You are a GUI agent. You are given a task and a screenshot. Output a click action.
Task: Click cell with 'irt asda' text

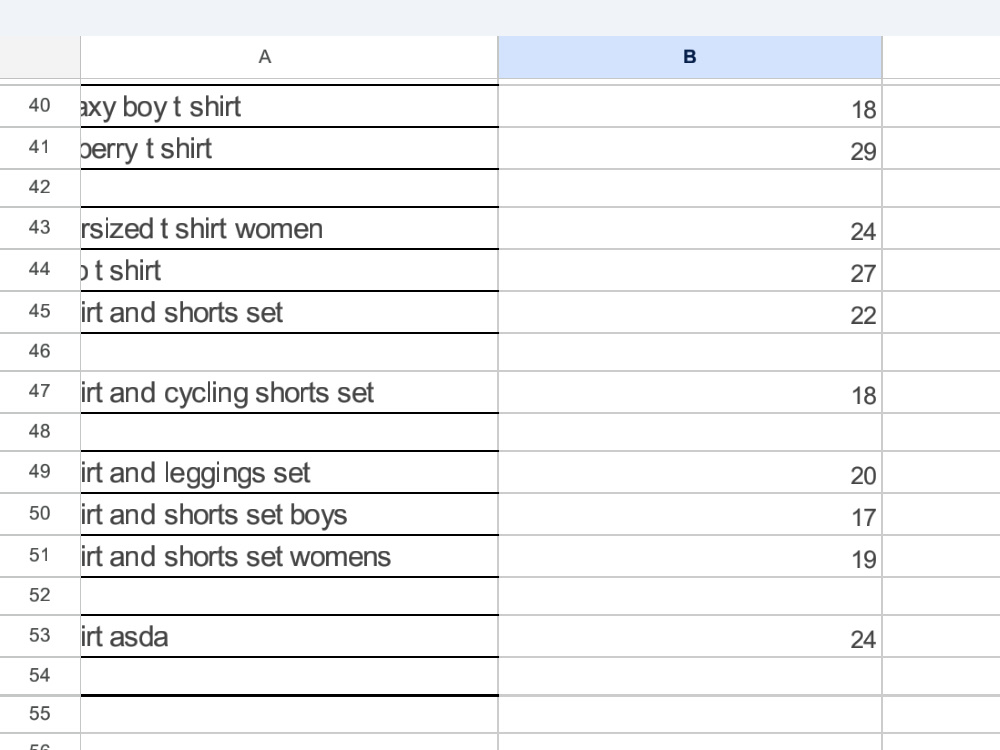289,636
